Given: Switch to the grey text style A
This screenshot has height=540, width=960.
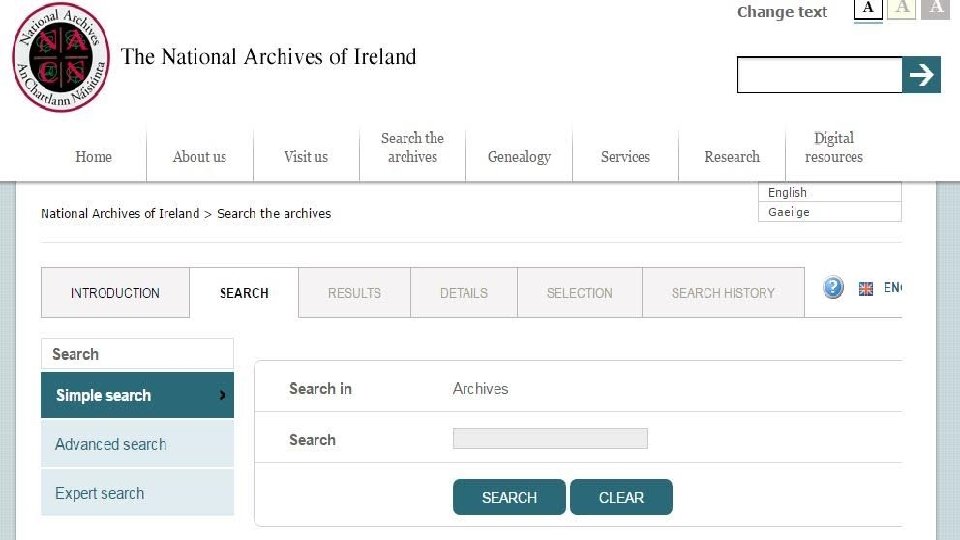Looking at the screenshot, I should (936, 9).
